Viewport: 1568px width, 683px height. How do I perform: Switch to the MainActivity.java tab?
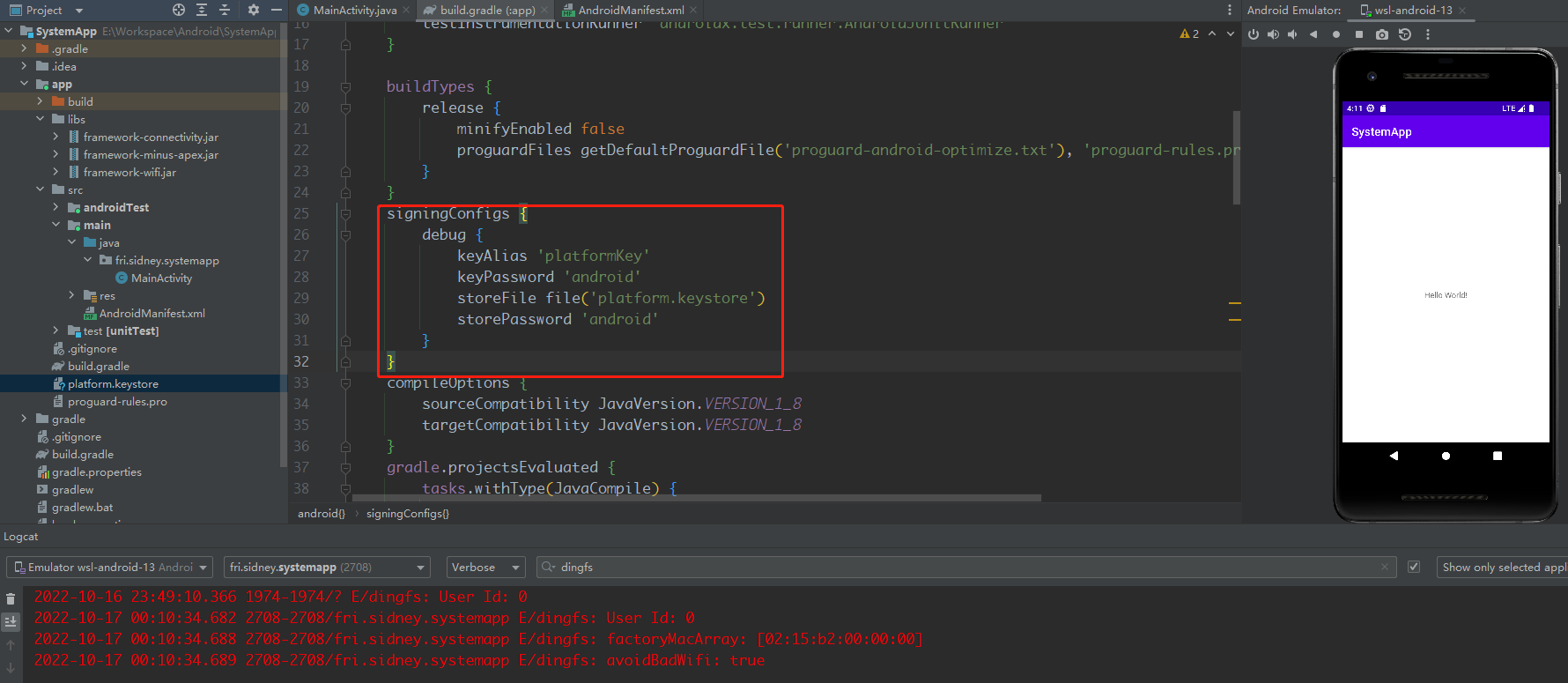tap(353, 10)
